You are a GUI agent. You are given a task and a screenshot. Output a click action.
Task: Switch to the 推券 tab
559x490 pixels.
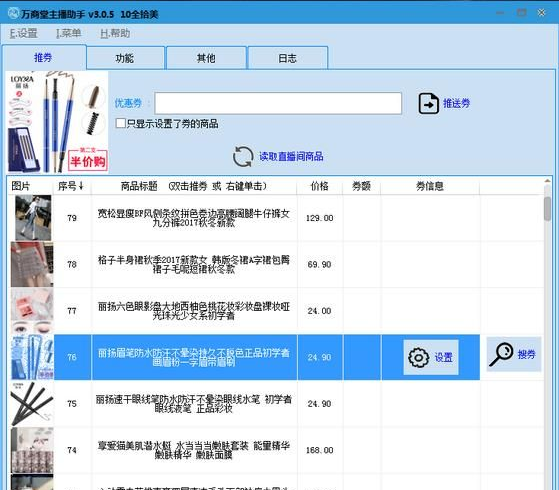(x=44, y=57)
